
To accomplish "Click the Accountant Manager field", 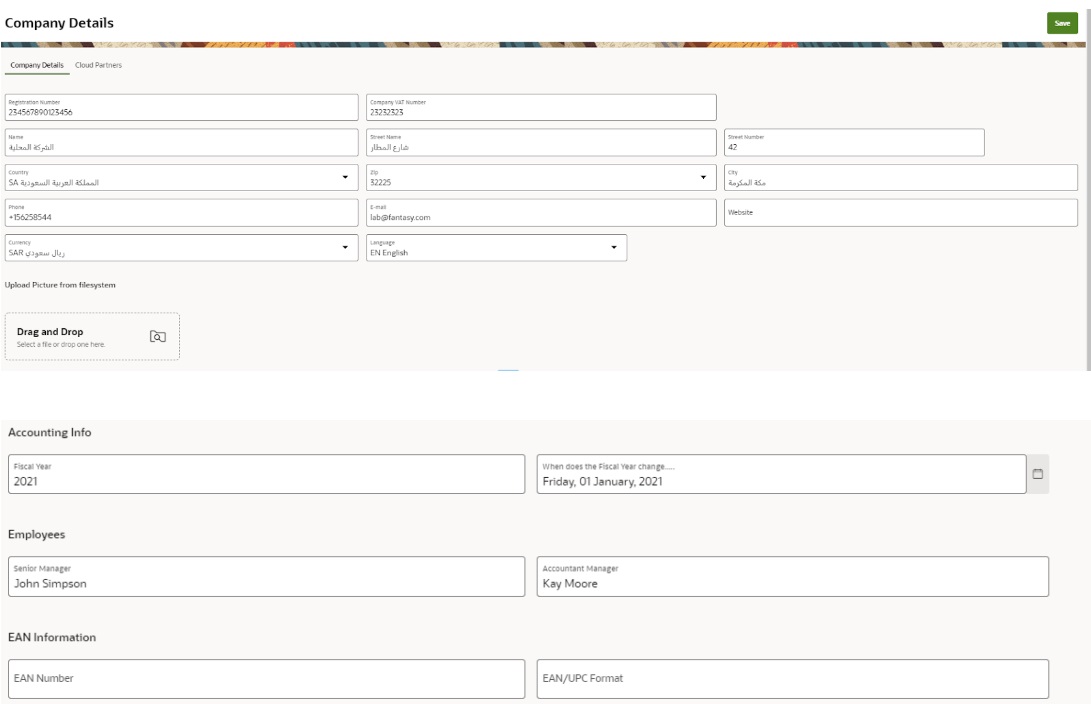I will 793,576.
